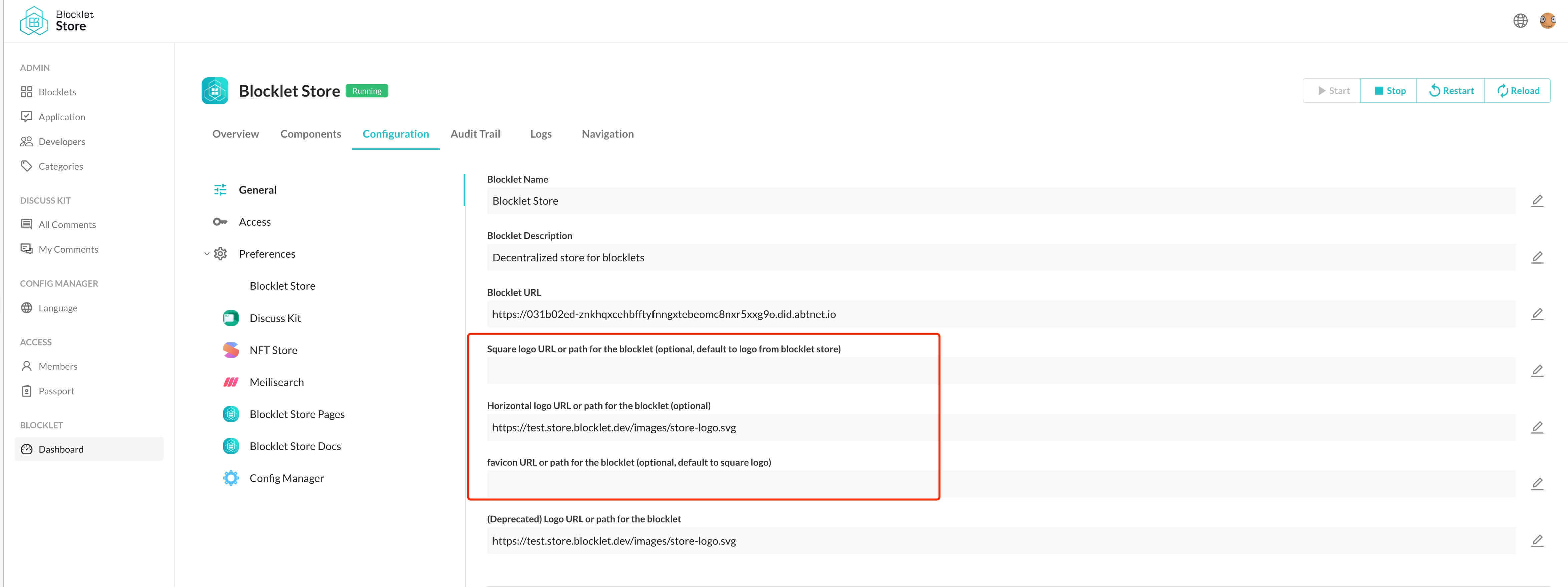The height and width of the screenshot is (587, 1568).
Task: Open the Discuss Kit preferences
Action: tap(275, 318)
